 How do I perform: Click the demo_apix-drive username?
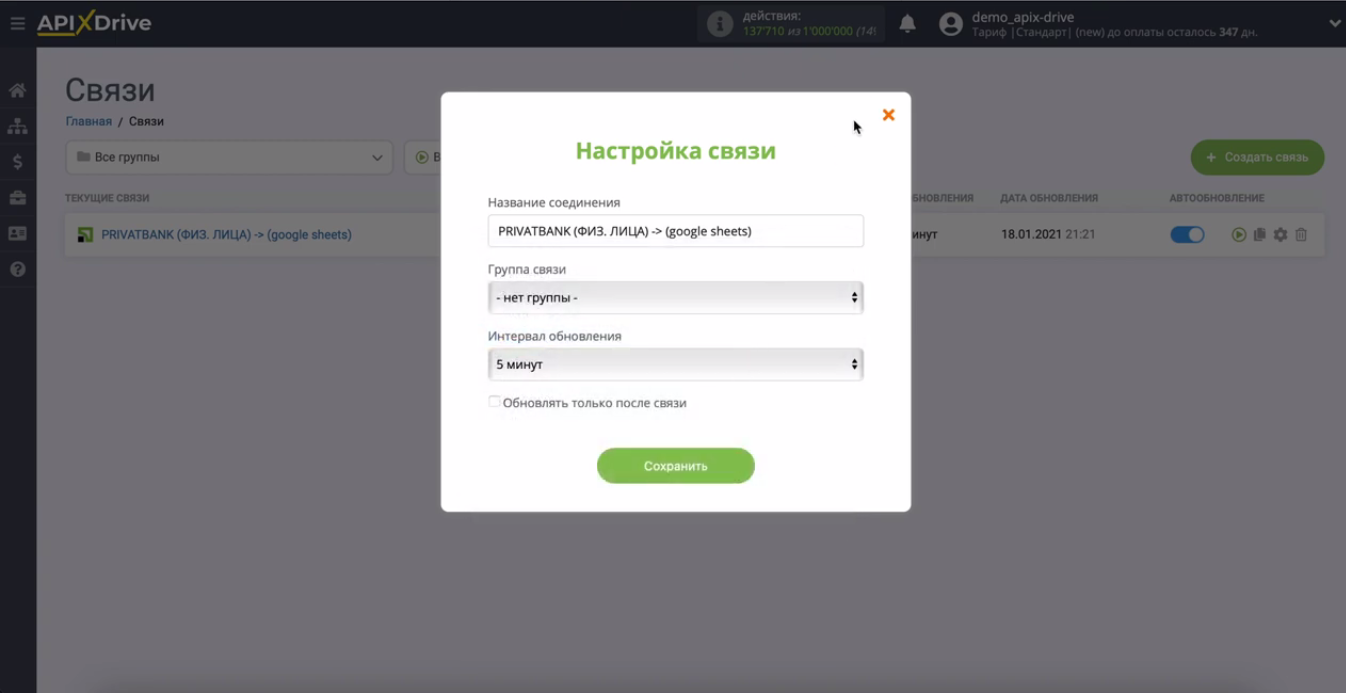(x=1023, y=17)
